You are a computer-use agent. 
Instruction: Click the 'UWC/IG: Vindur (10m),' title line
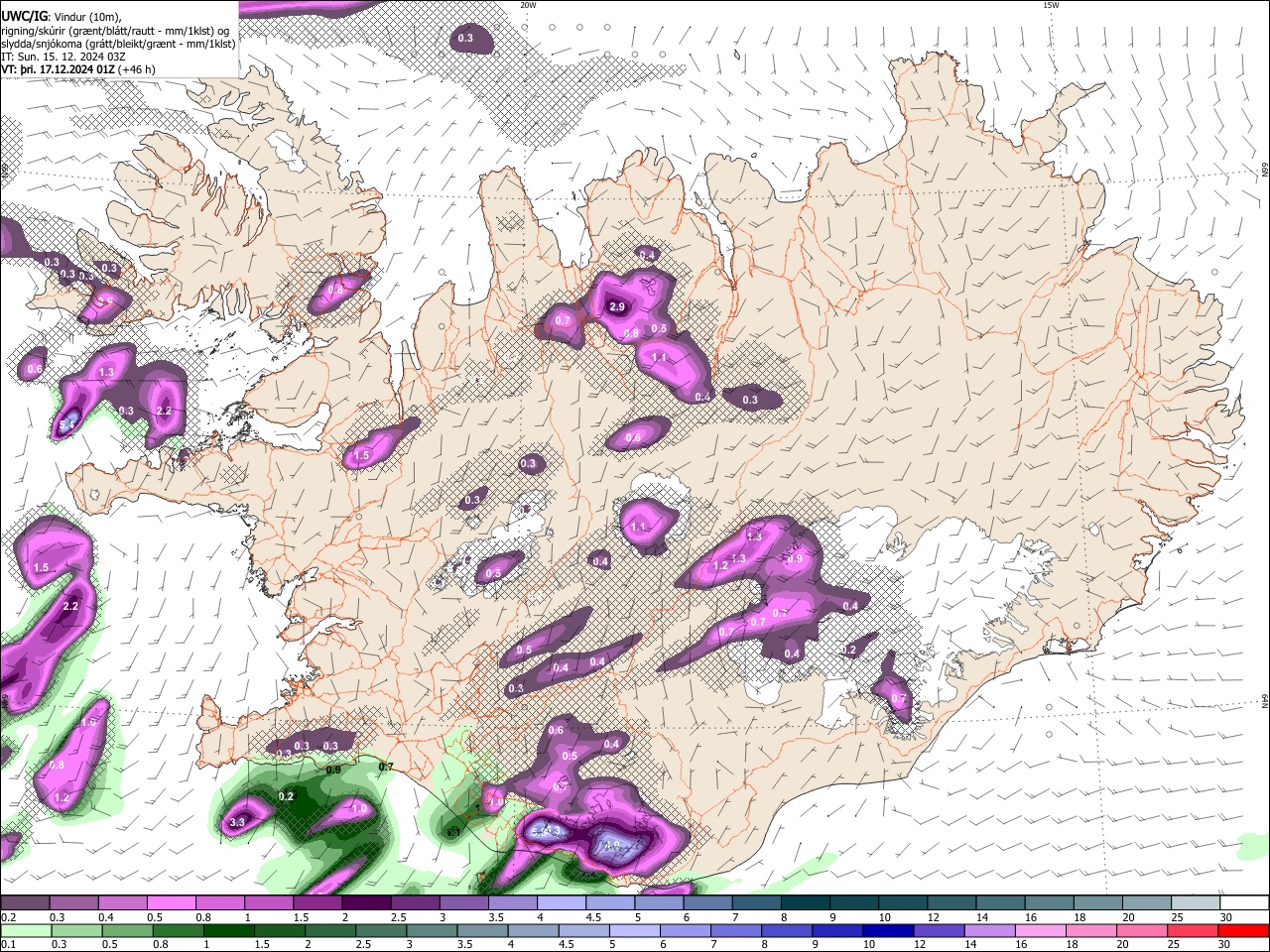click(62, 17)
